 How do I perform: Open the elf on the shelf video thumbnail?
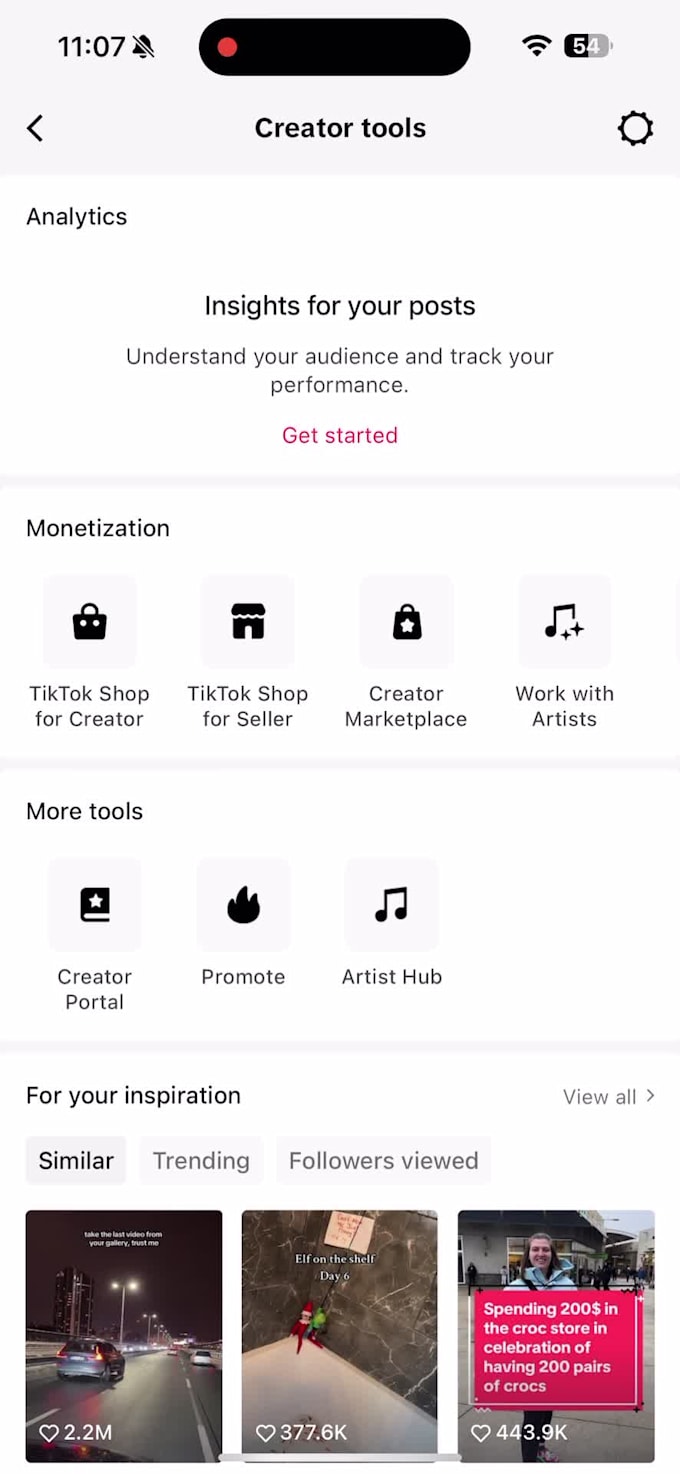[x=340, y=1330]
